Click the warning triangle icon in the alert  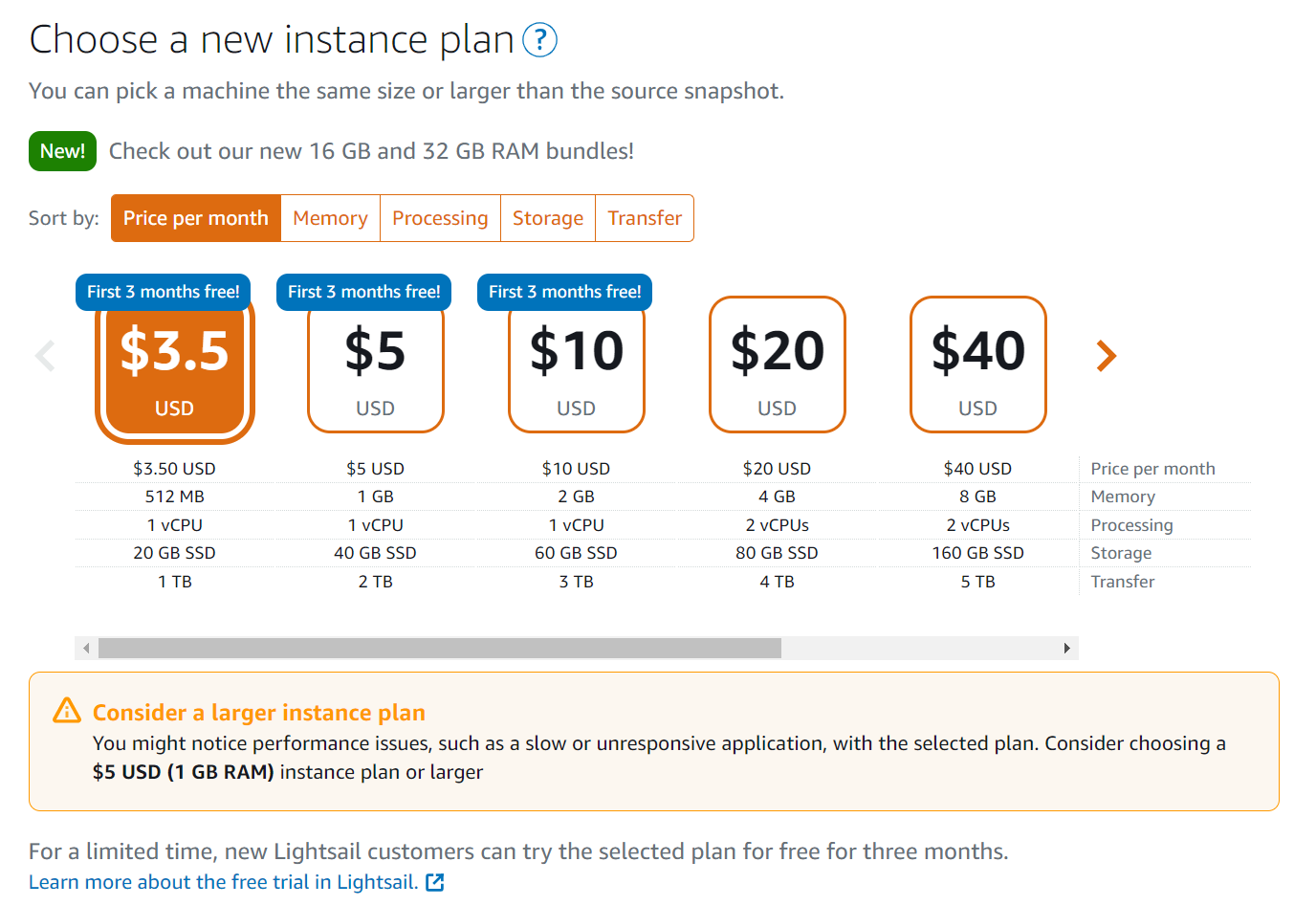point(67,711)
